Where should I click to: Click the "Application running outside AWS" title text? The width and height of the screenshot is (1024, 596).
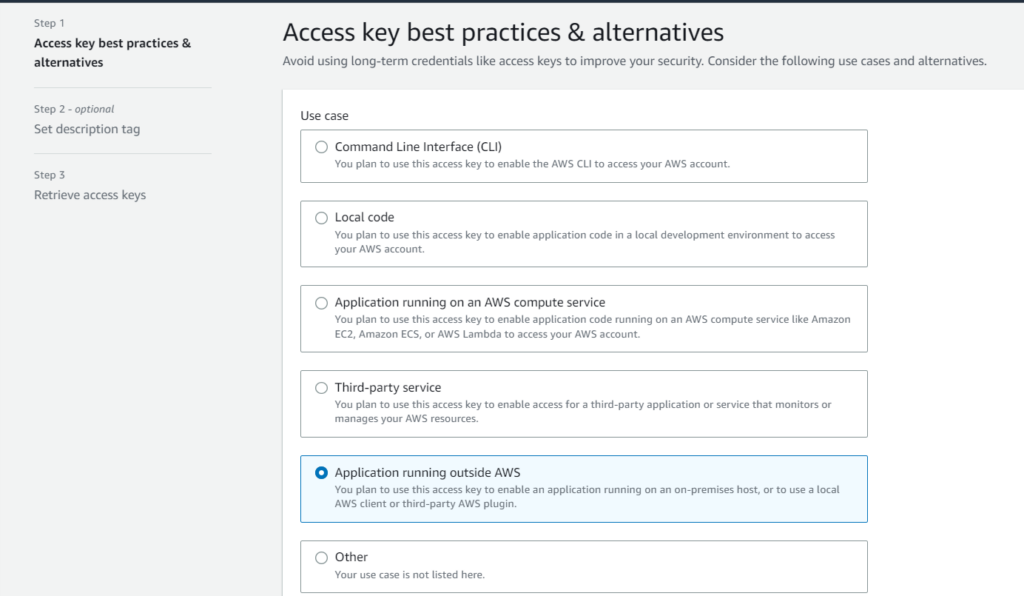427,473
